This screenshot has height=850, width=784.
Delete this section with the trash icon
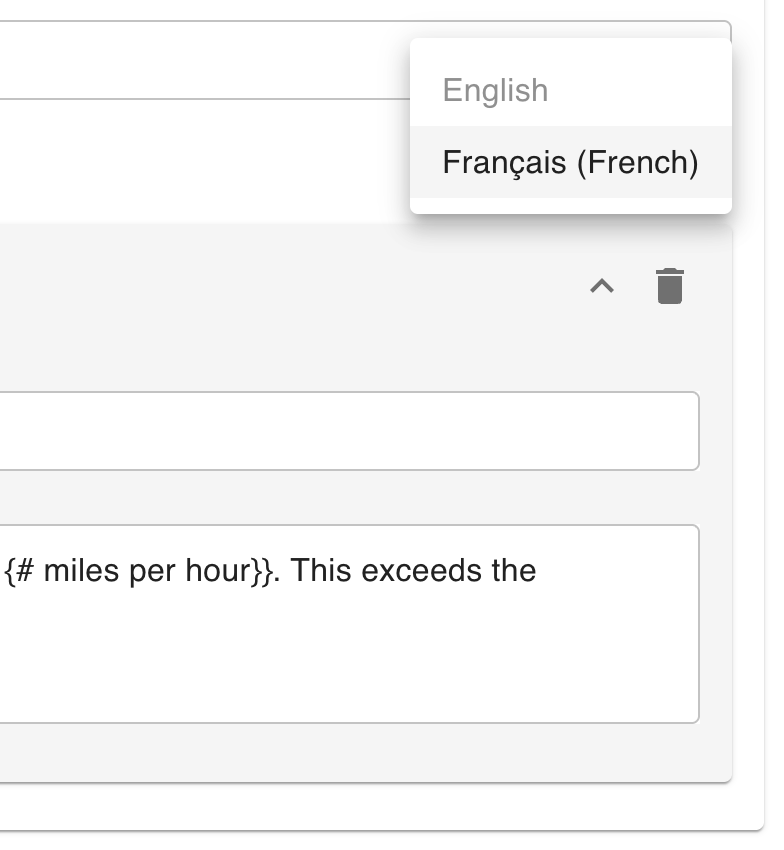pyautogui.click(x=670, y=286)
